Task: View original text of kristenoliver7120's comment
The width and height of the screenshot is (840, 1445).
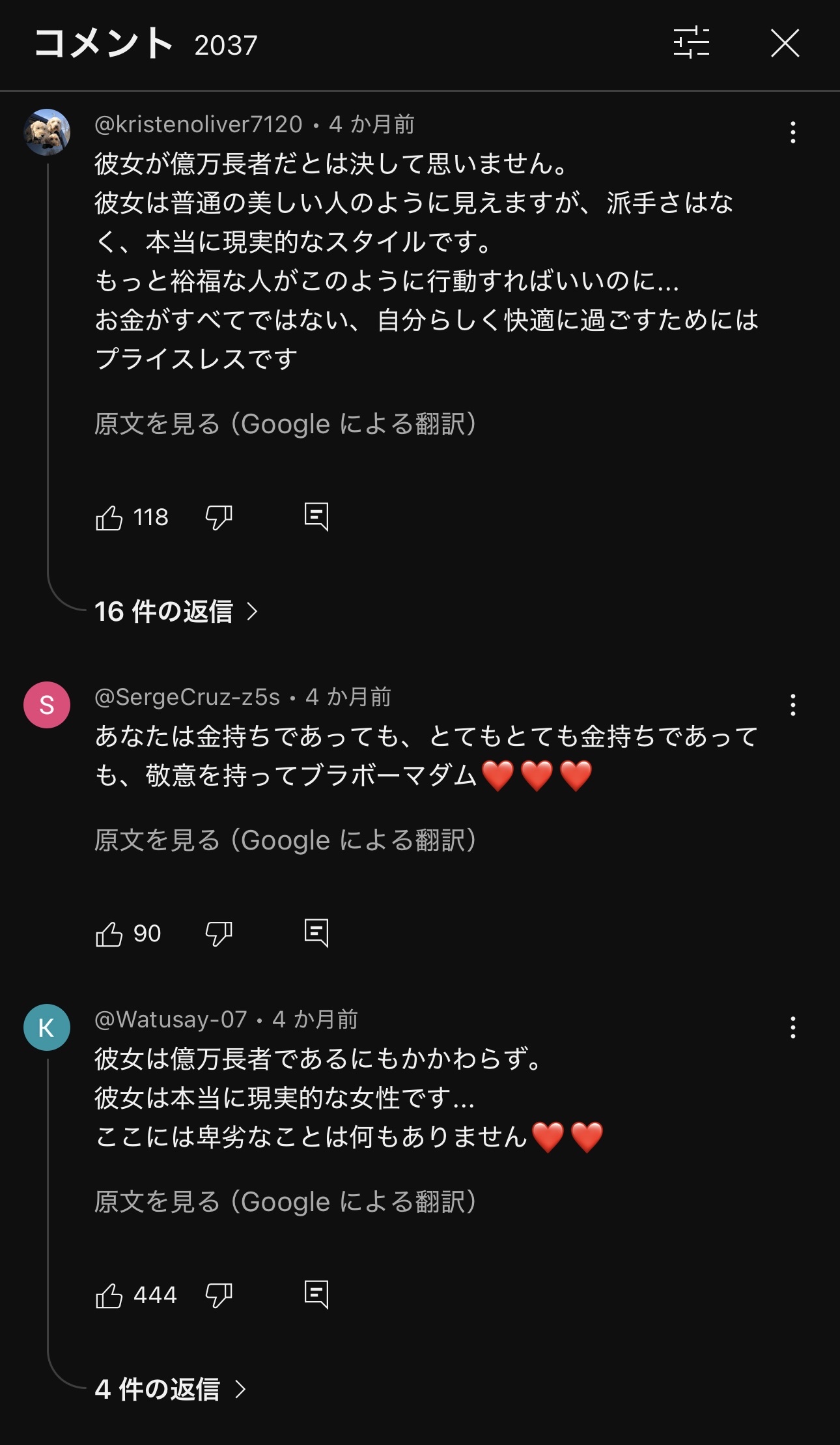Action: click(x=285, y=424)
